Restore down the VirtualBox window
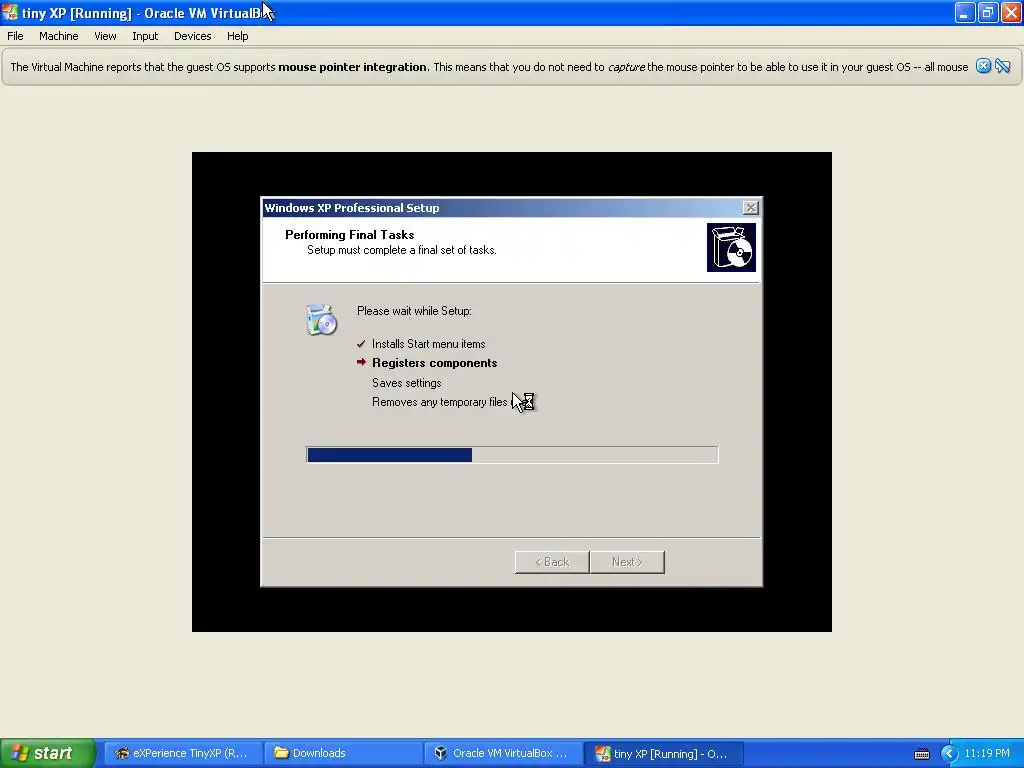Image resolution: width=1024 pixels, height=768 pixels. point(987,12)
